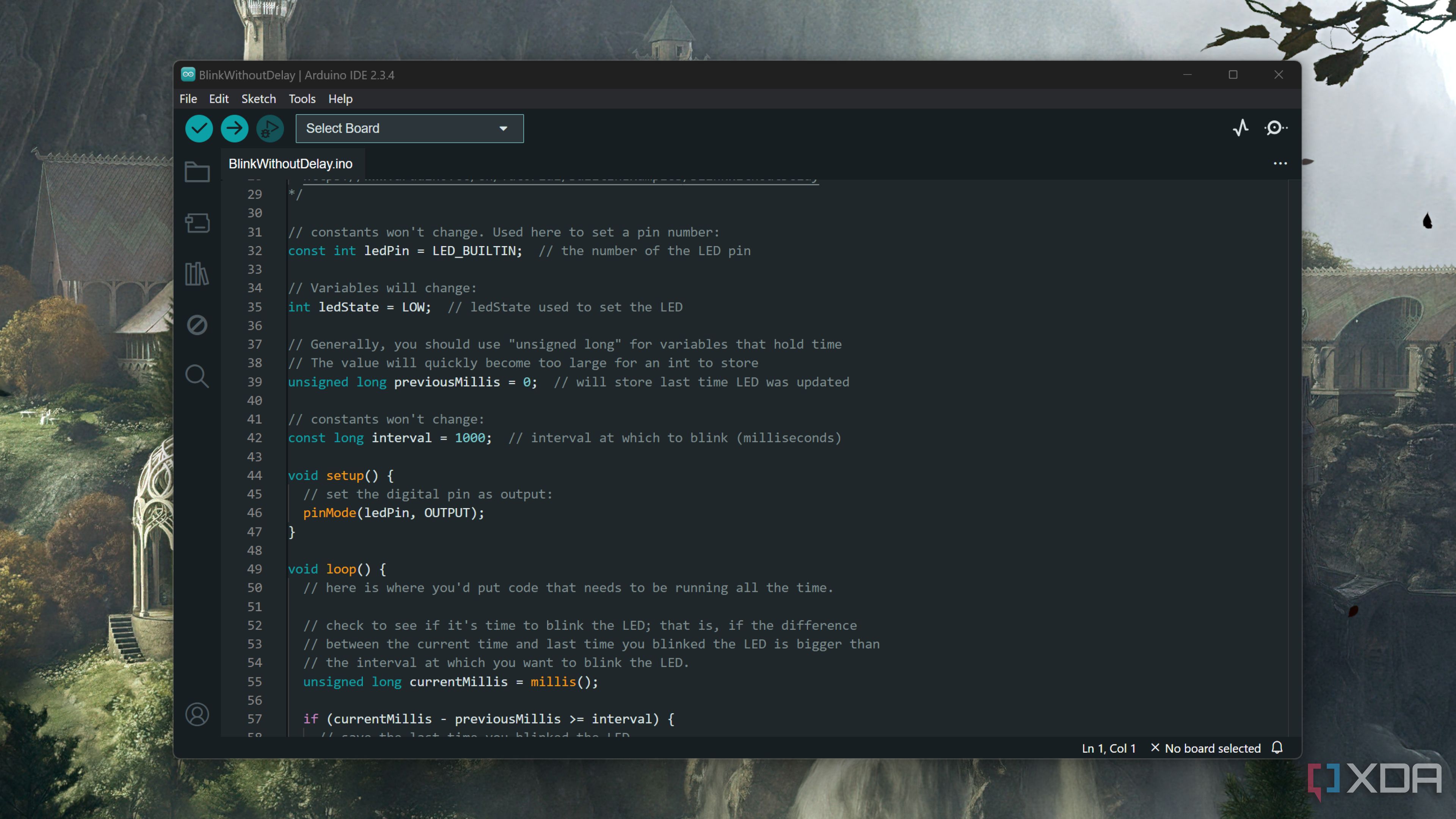Click the '// Variables will change:' comment

pos(383,288)
